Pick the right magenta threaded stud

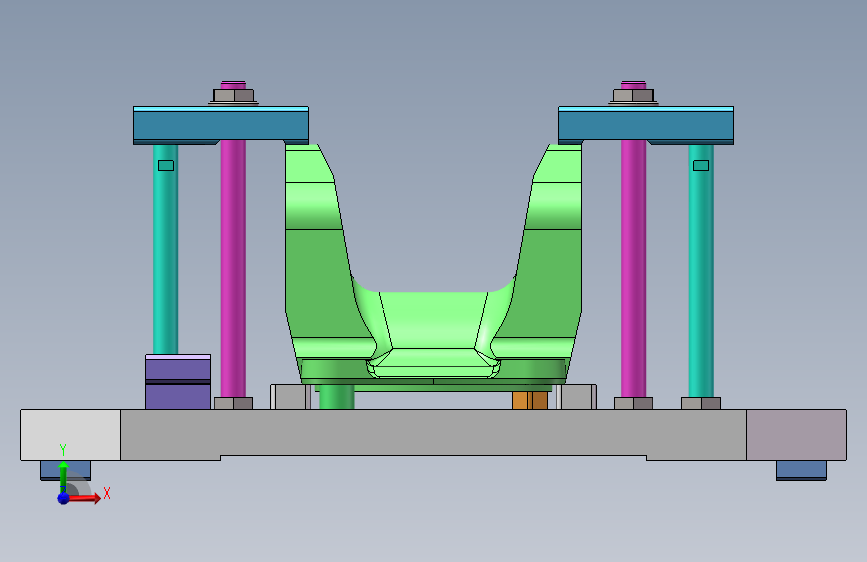(634, 266)
